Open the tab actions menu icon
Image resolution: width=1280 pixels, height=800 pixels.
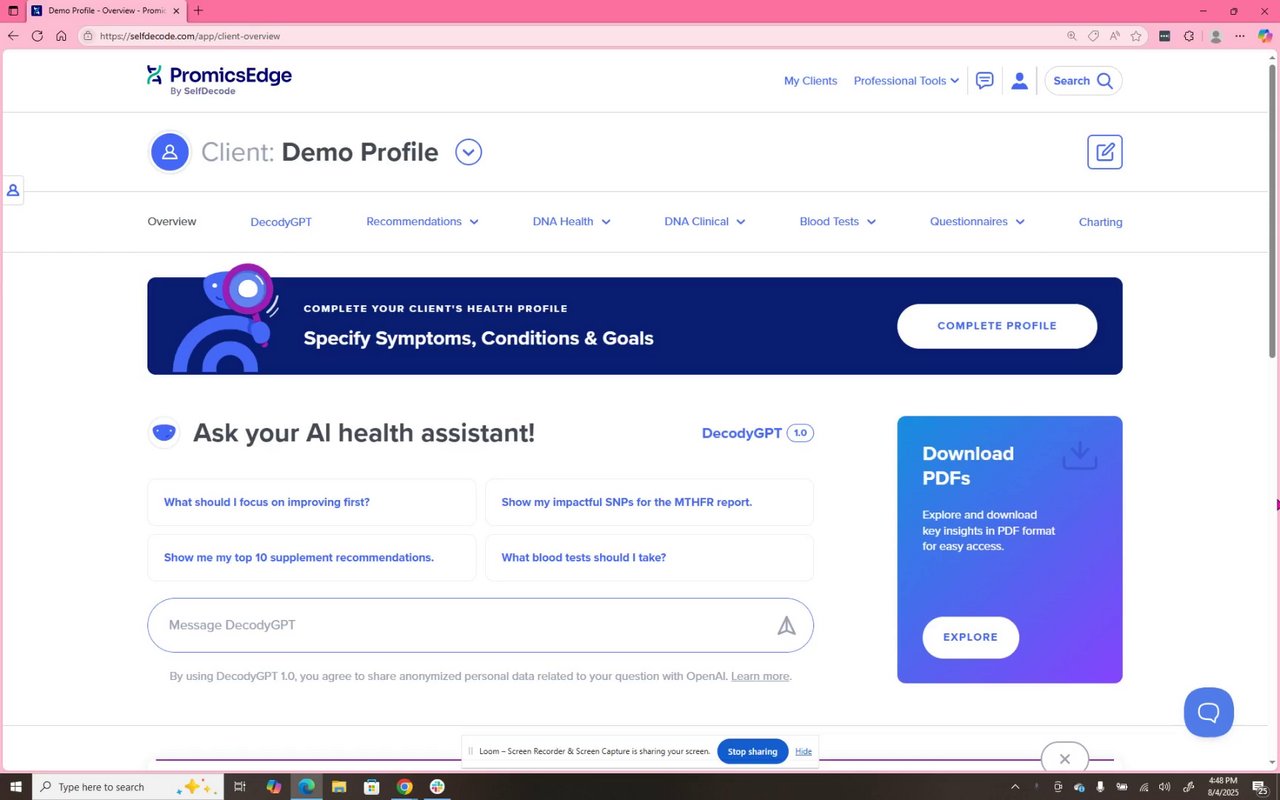pyautogui.click(x=13, y=11)
